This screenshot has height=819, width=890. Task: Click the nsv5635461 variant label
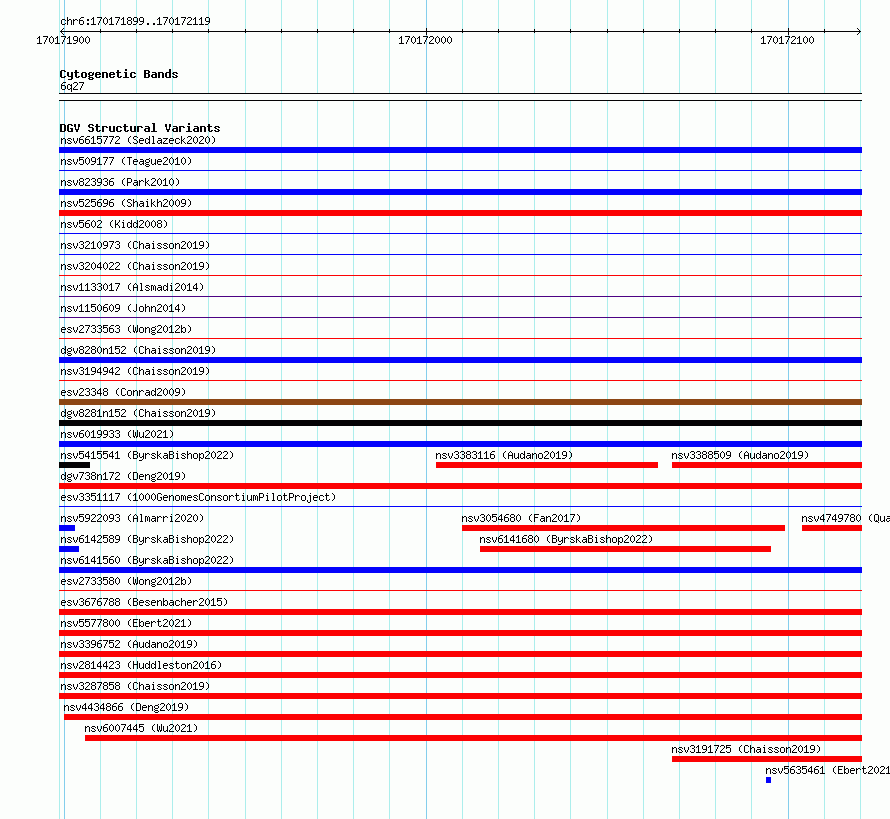pos(828,770)
